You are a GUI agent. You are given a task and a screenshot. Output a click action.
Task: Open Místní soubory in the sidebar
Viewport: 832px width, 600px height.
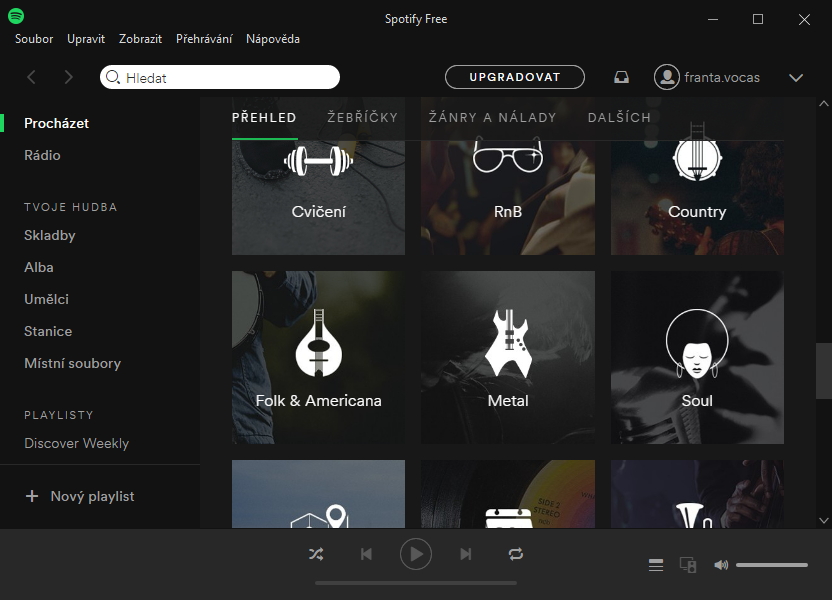coord(73,363)
